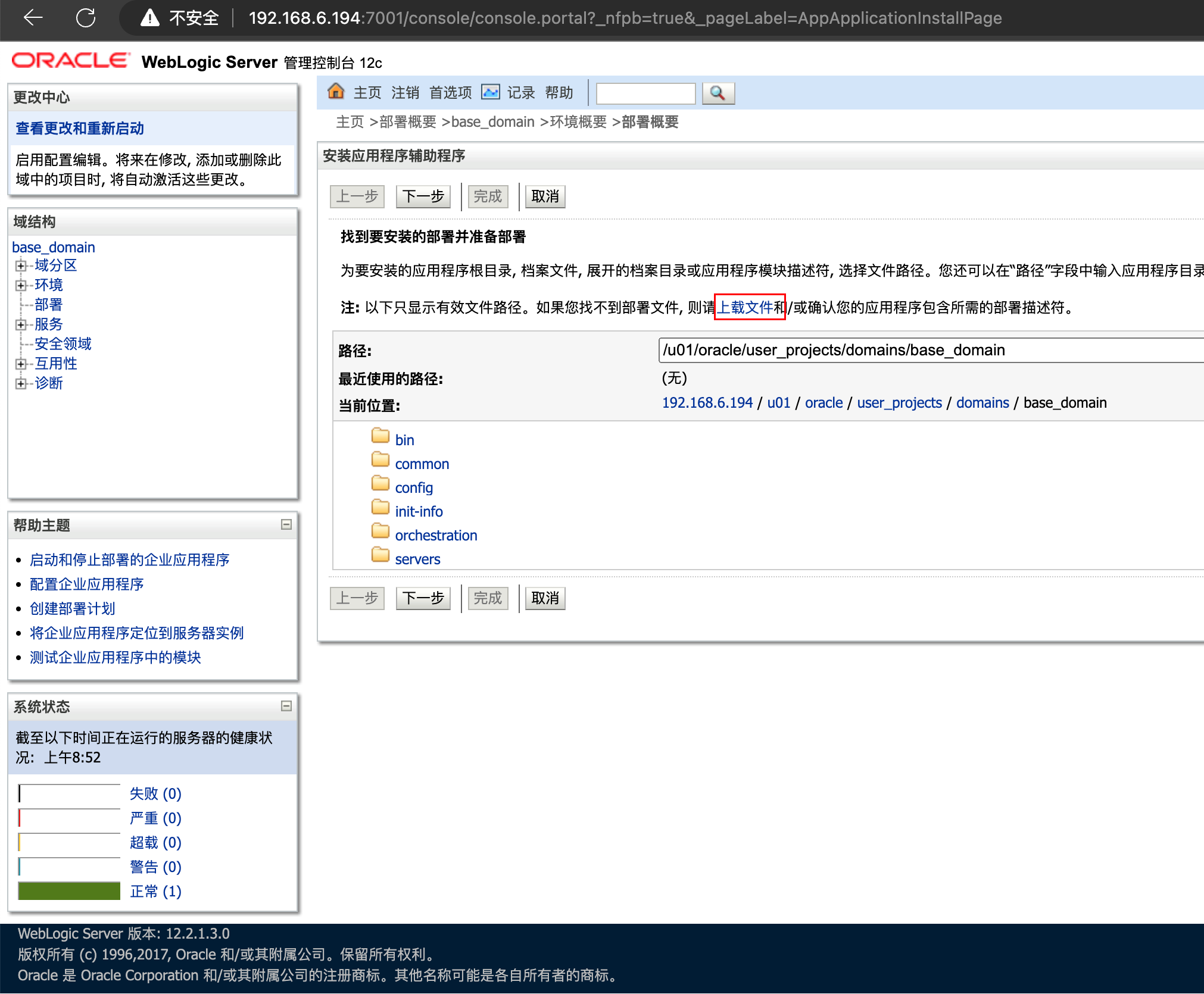Click the browser reload icon
This screenshot has width=1204, height=994.
[x=86, y=18]
